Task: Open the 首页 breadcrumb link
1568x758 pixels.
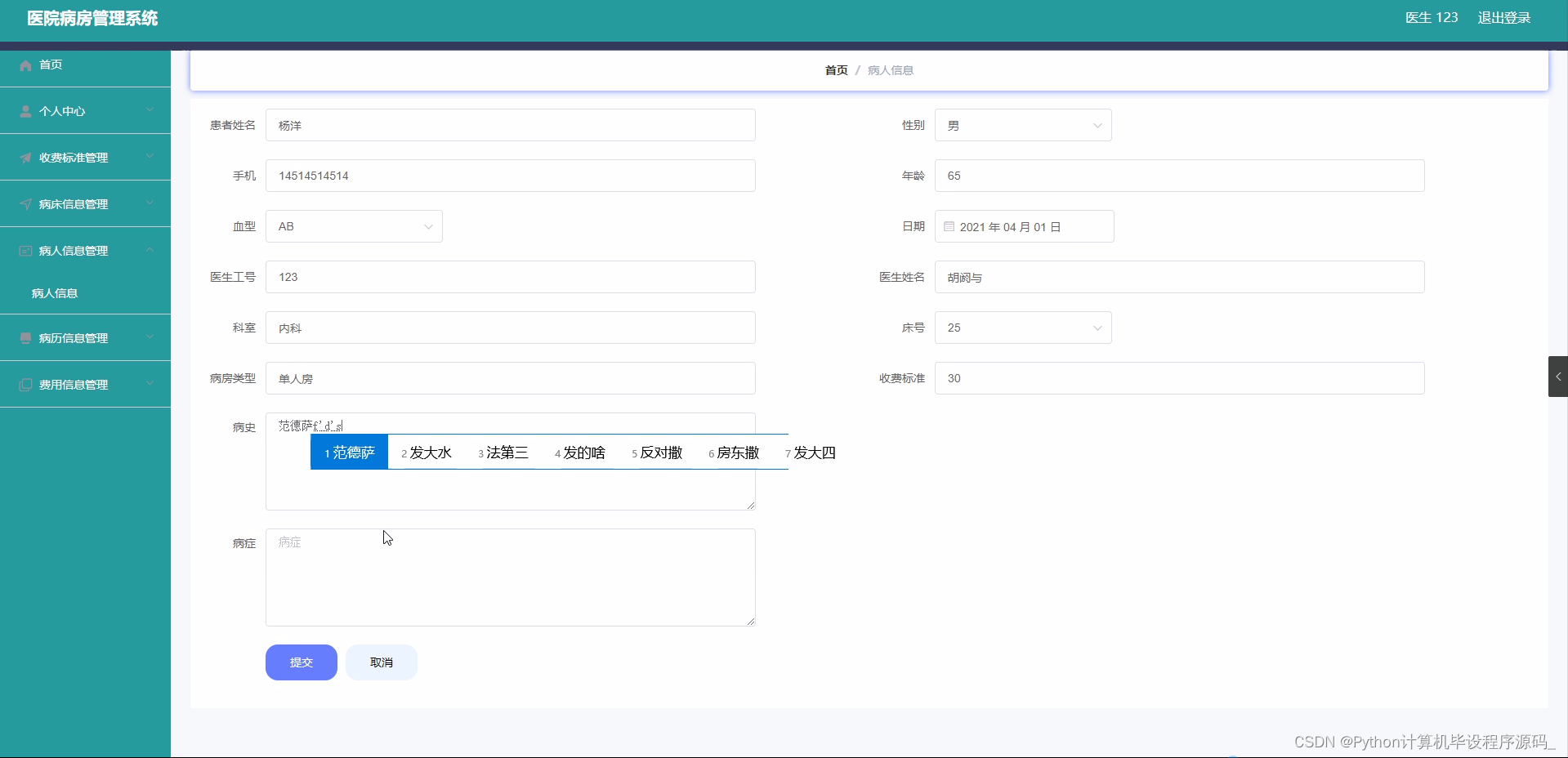Action: (x=835, y=70)
